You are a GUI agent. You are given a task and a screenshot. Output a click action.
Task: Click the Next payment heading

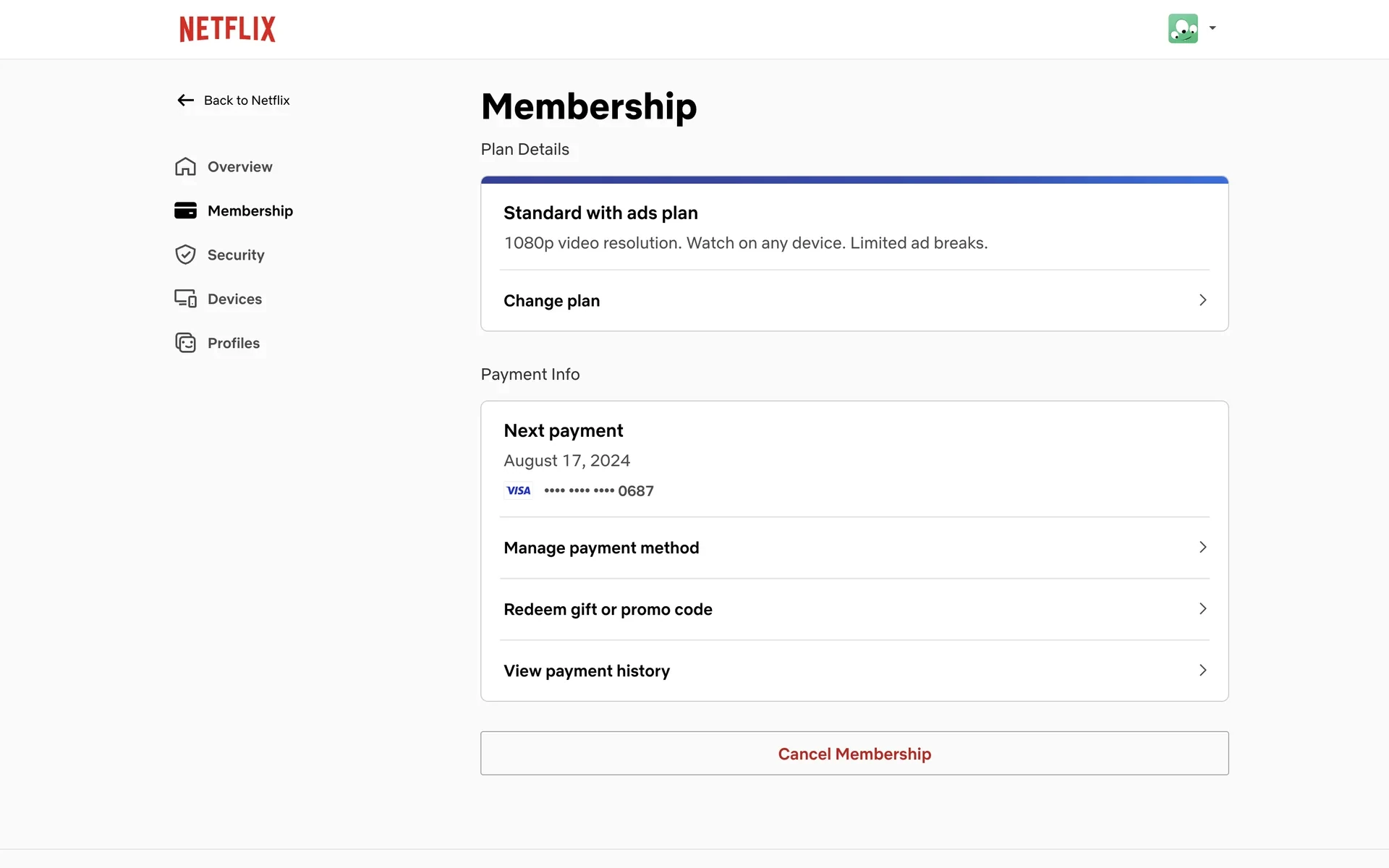[564, 430]
